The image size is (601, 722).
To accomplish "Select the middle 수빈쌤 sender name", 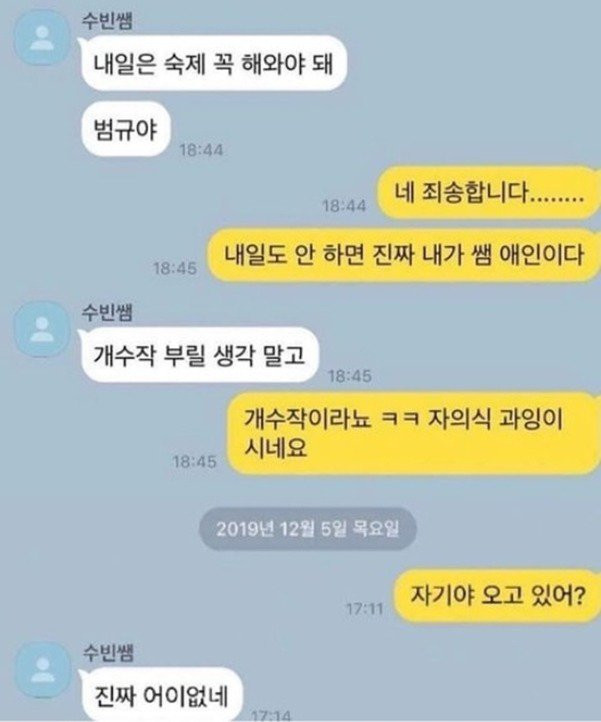I will [x=107, y=312].
